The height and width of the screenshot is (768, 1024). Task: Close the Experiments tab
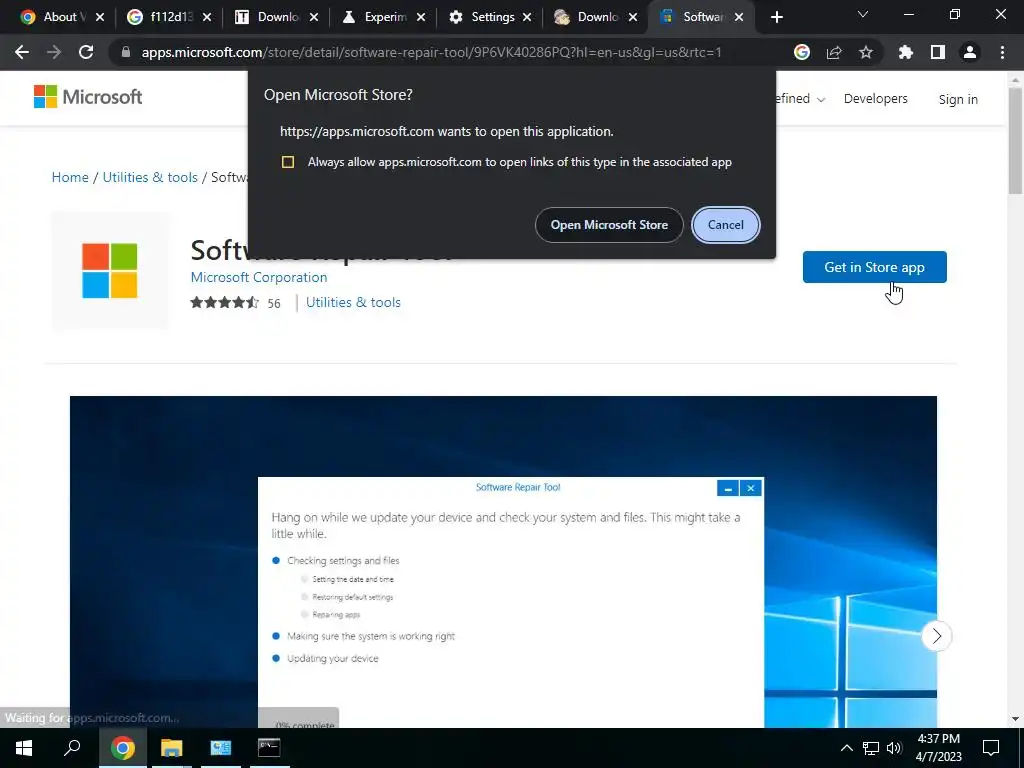[x=421, y=17]
